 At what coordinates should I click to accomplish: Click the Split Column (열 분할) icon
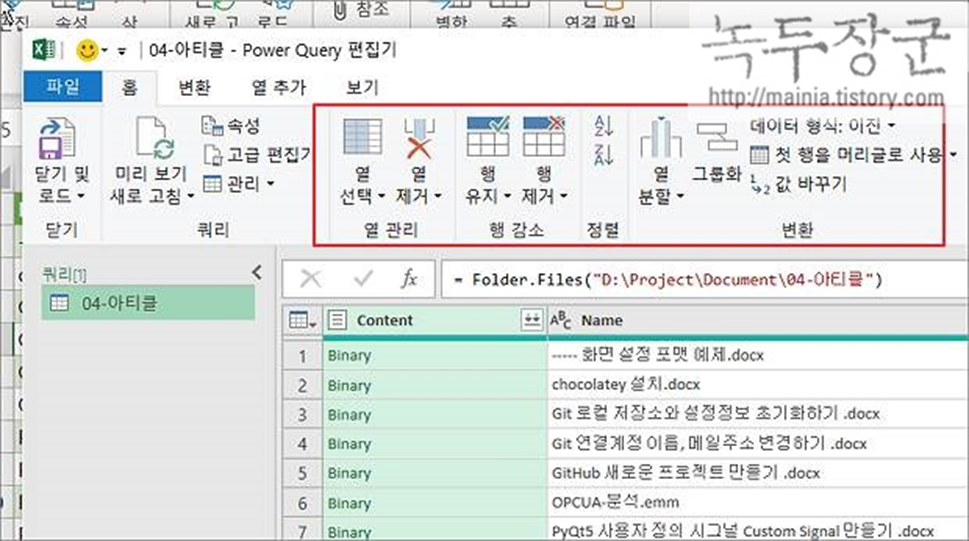pos(661,138)
